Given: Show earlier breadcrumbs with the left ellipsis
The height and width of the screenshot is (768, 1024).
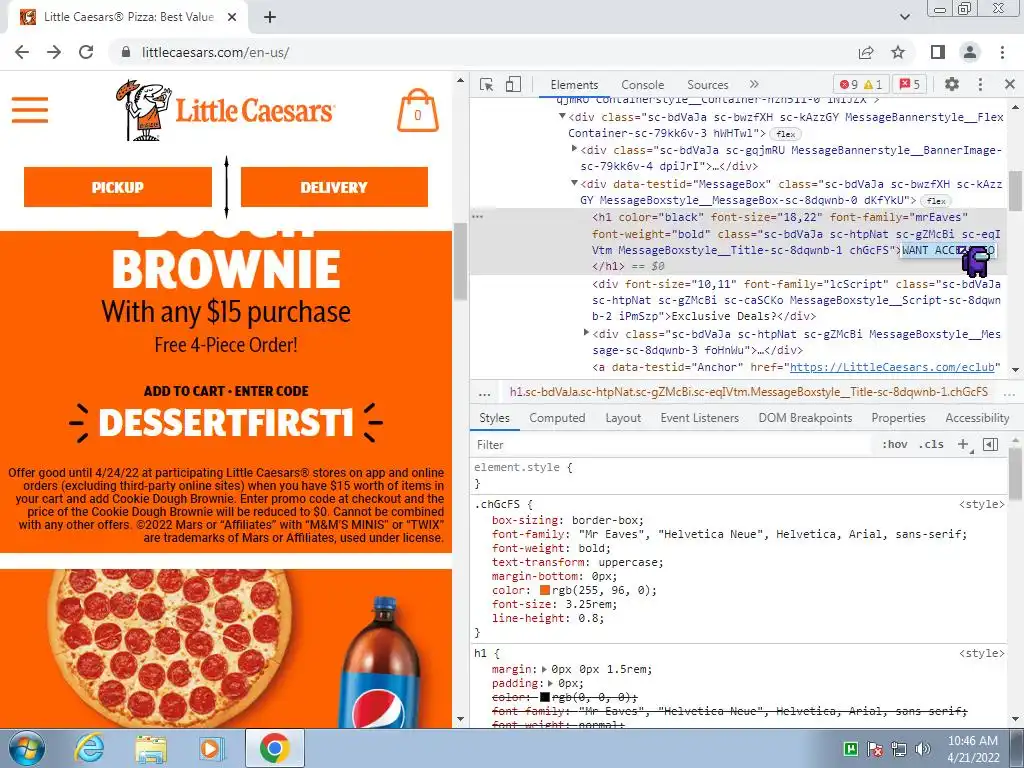Looking at the screenshot, I should [484, 394].
